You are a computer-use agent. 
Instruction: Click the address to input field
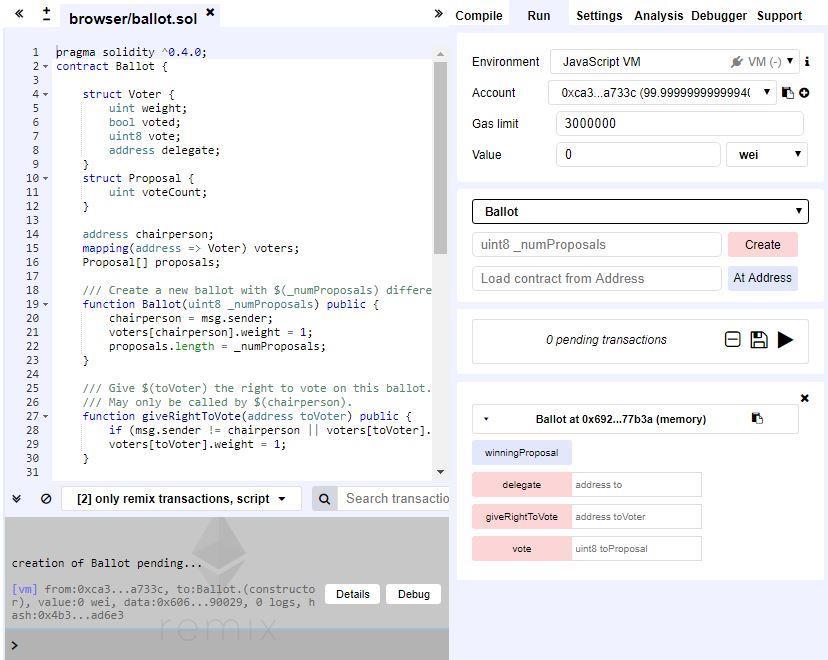click(x=636, y=485)
